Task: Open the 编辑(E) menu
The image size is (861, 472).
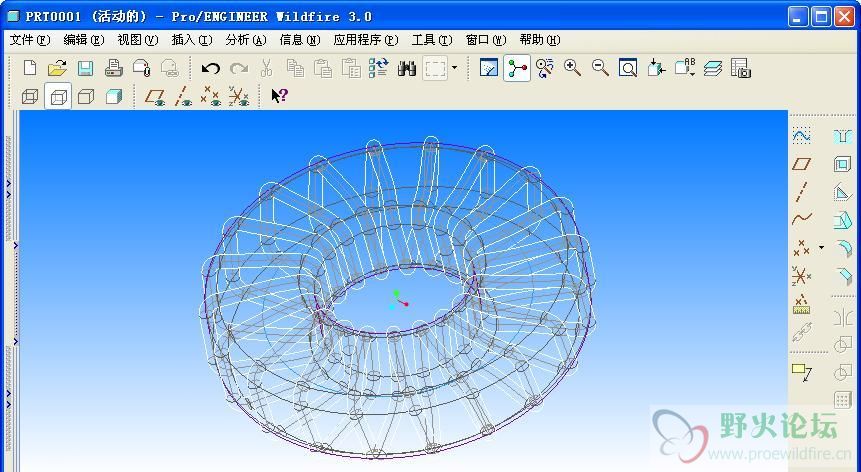Action: [x=83, y=40]
